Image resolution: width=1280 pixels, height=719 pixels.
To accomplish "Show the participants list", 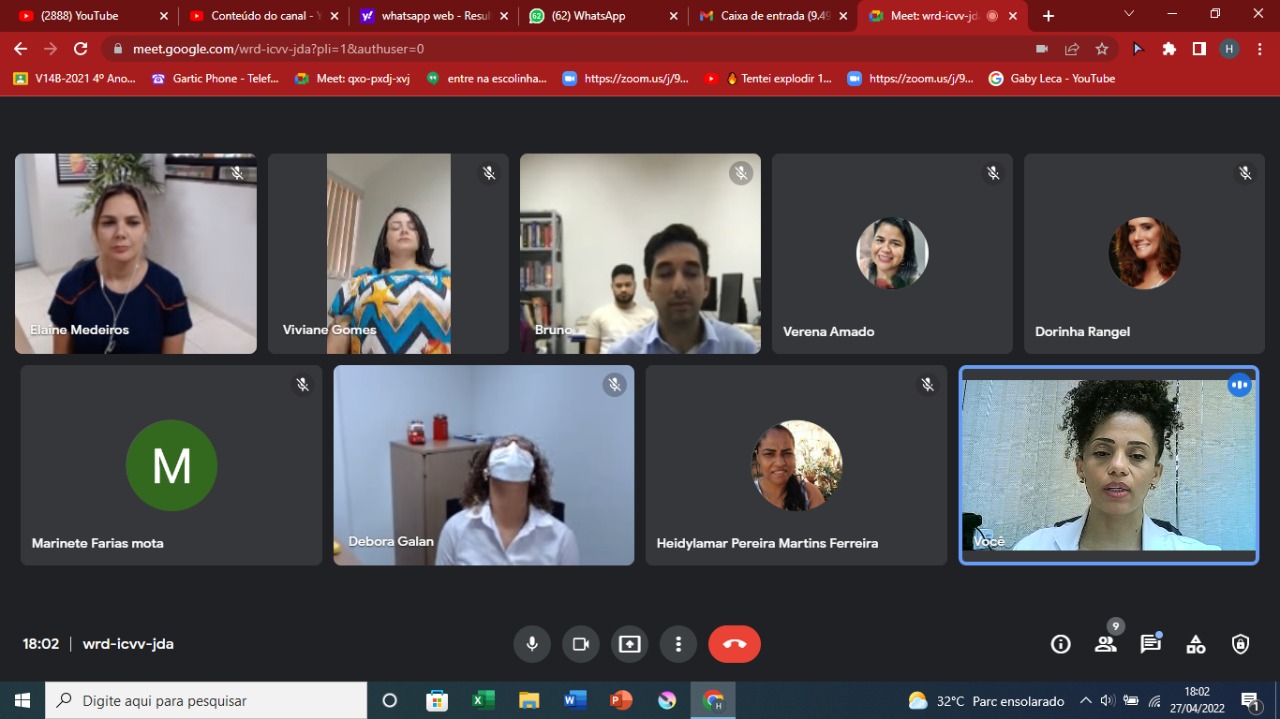I will [1105, 644].
